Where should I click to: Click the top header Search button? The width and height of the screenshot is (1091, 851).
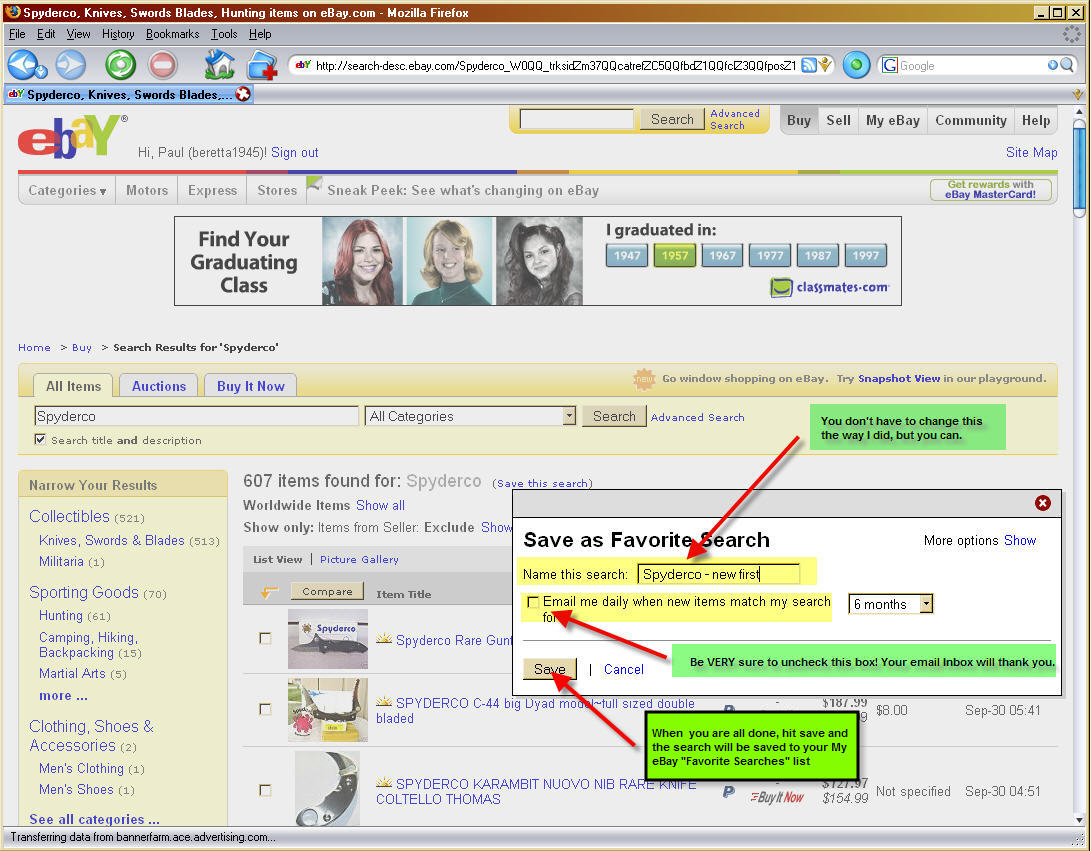[x=671, y=119]
